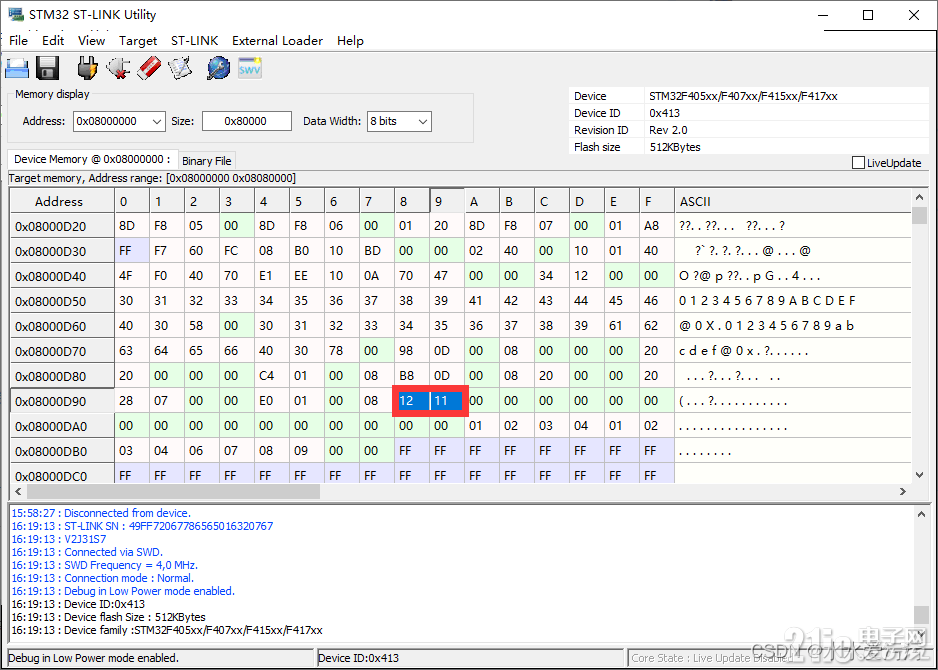Click the log panel scrollbar down arrow
This screenshot has width=938, height=670.
pyautogui.click(x=921, y=634)
